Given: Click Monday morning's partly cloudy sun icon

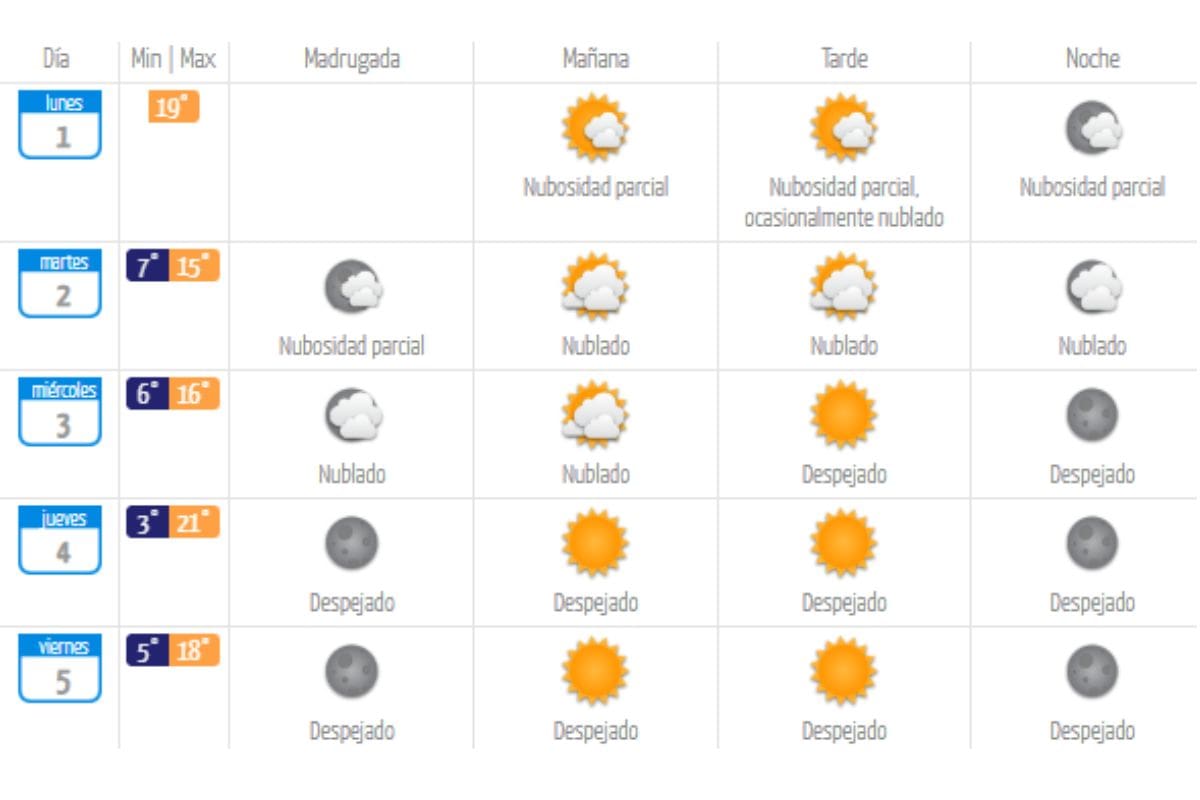Looking at the screenshot, I should point(595,129).
